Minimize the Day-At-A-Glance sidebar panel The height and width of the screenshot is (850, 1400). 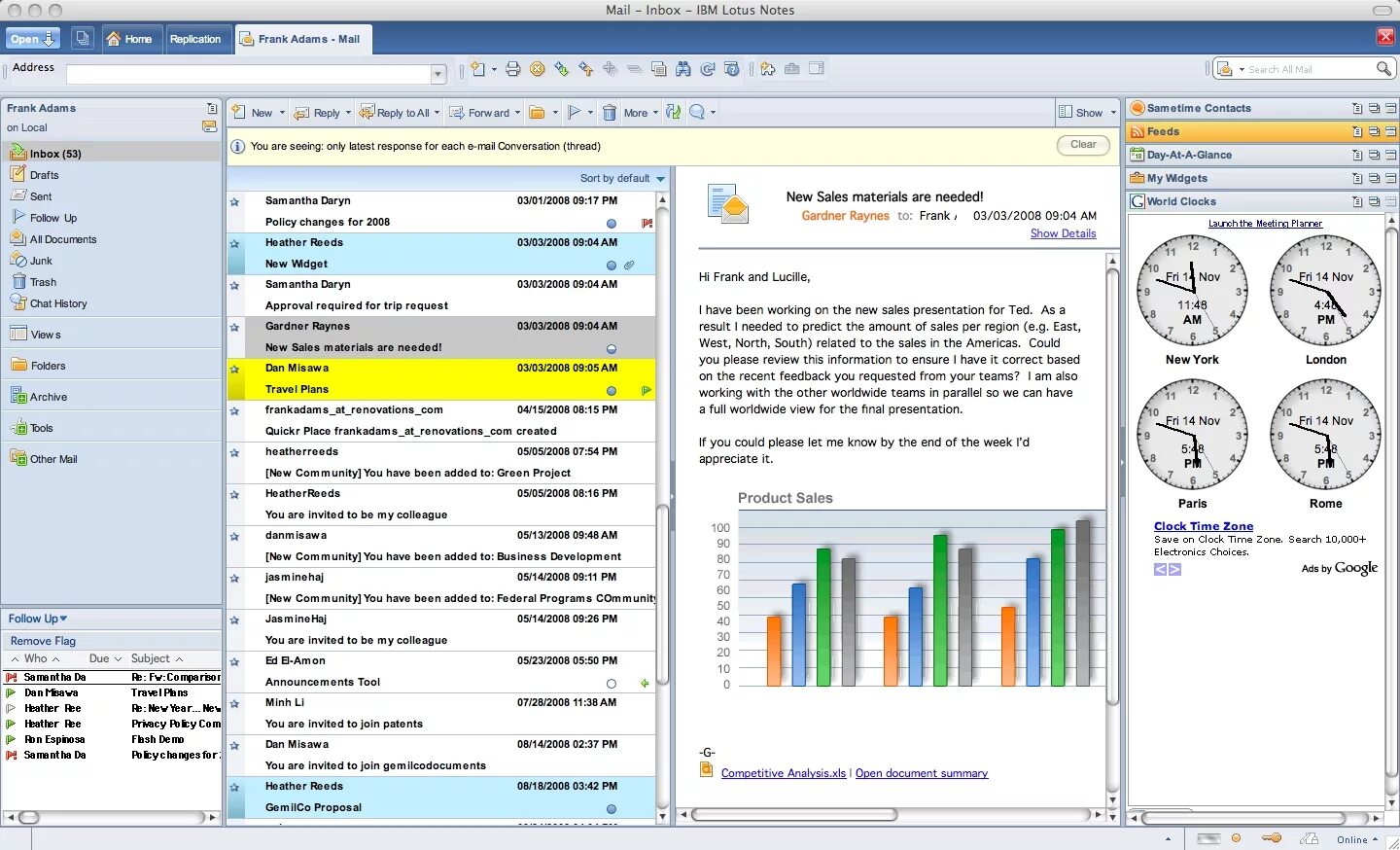[1390, 155]
